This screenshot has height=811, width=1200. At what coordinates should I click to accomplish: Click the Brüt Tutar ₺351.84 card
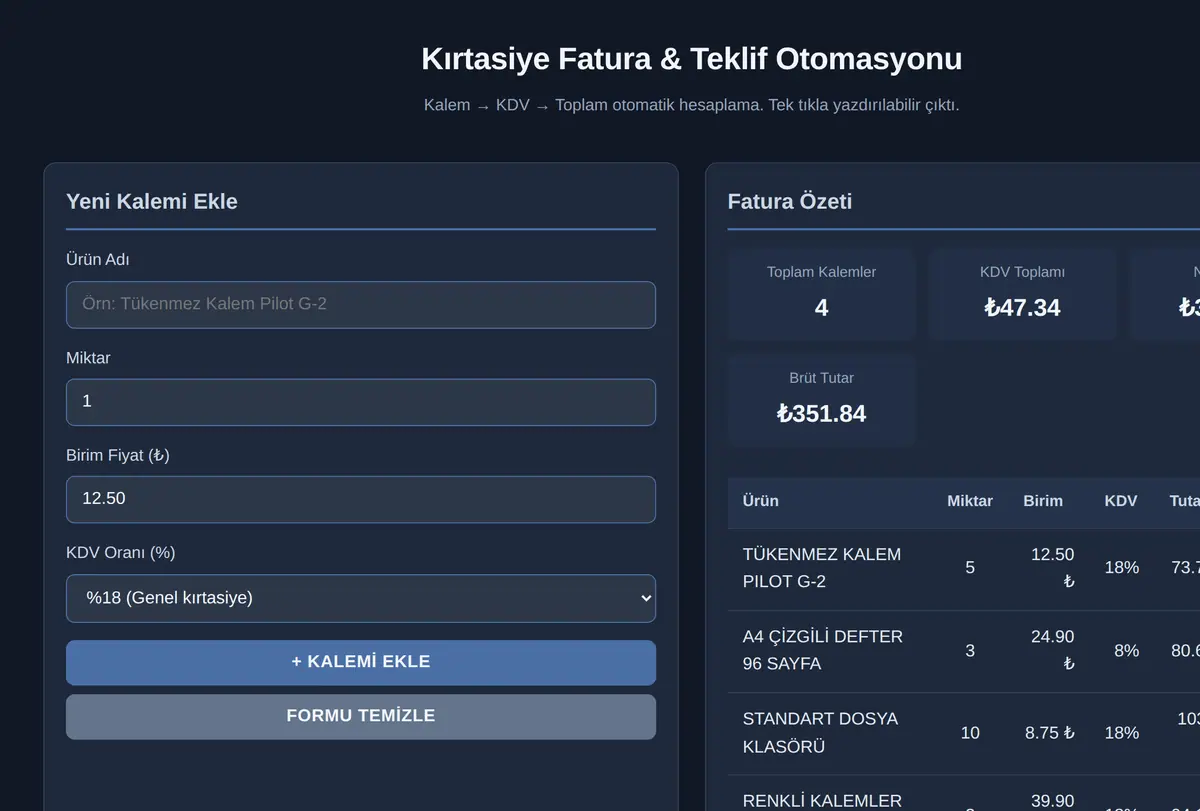tap(822, 400)
